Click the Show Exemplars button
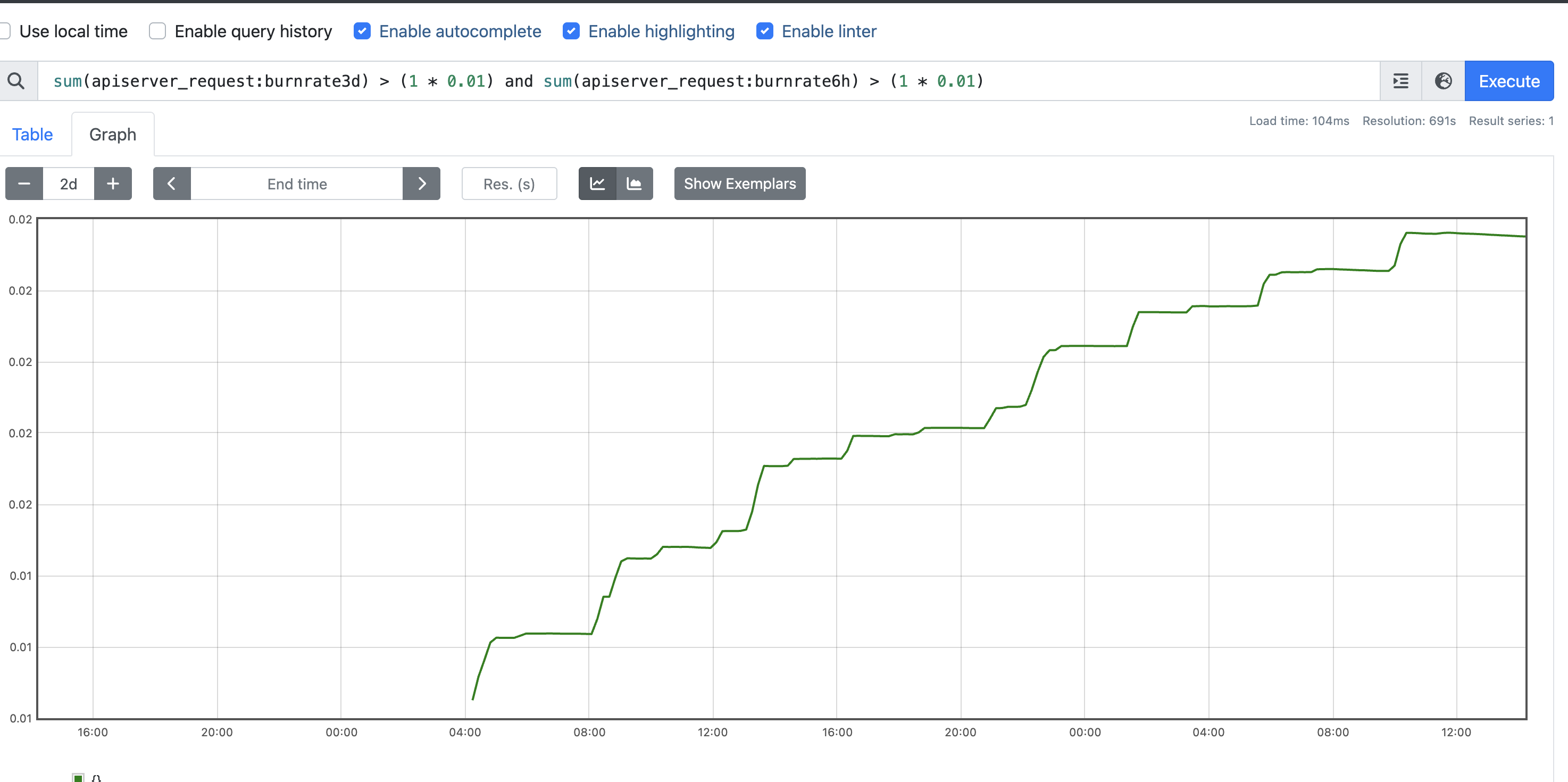This screenshot has width=1568, height=782. click(x=739, y=184)
